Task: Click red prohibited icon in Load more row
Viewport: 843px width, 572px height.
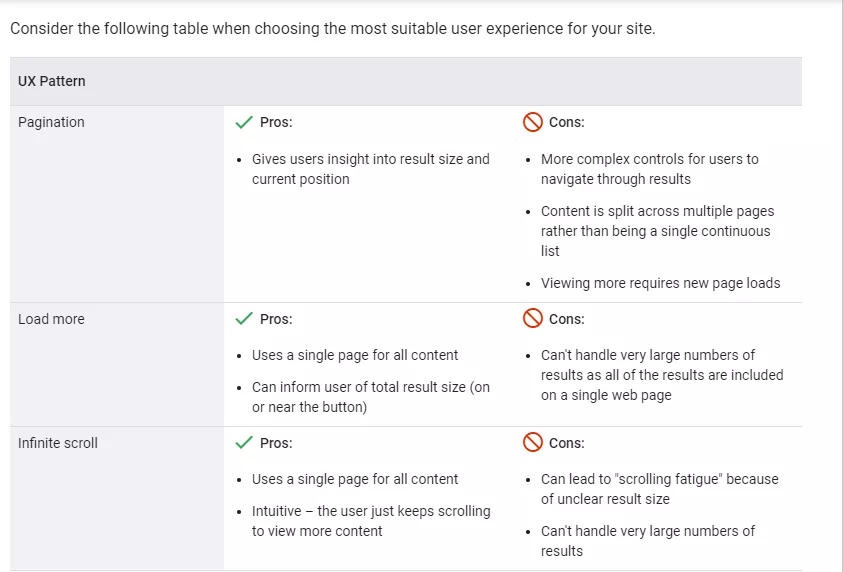Action: pos(532,318)
